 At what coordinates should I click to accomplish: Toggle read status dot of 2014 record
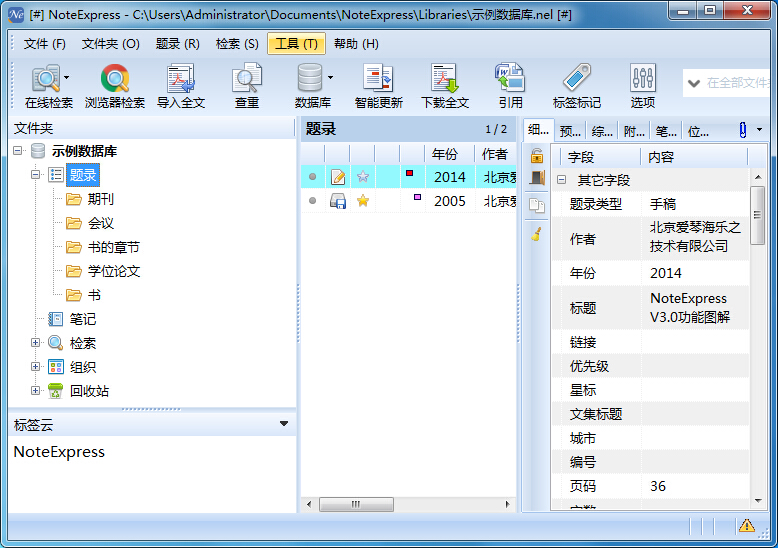[312, 177]
